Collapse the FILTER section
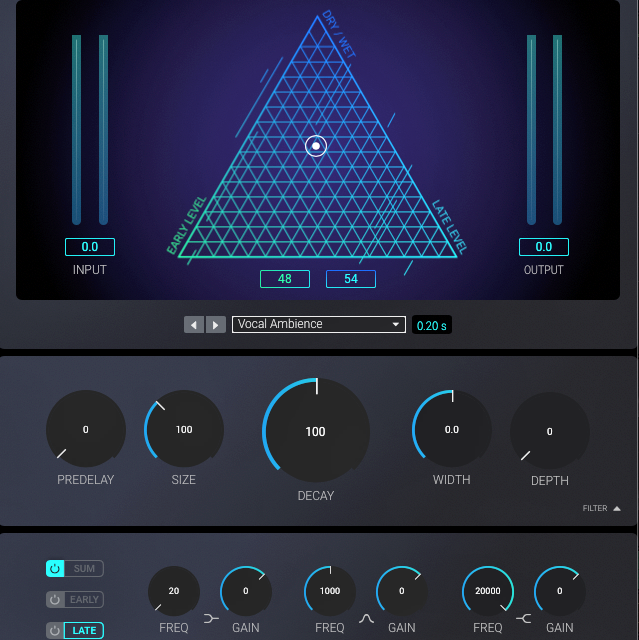The image size is (639, 640). (x=601, y=508)
